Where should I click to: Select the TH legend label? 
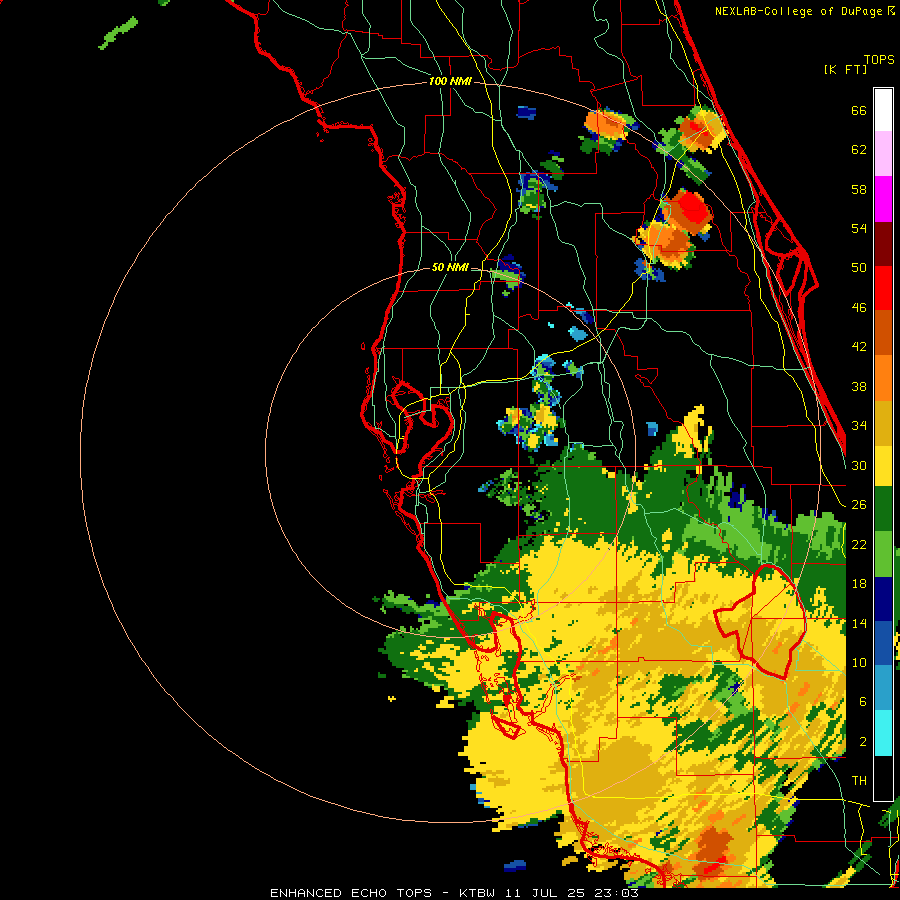click(x=859, y=781)
